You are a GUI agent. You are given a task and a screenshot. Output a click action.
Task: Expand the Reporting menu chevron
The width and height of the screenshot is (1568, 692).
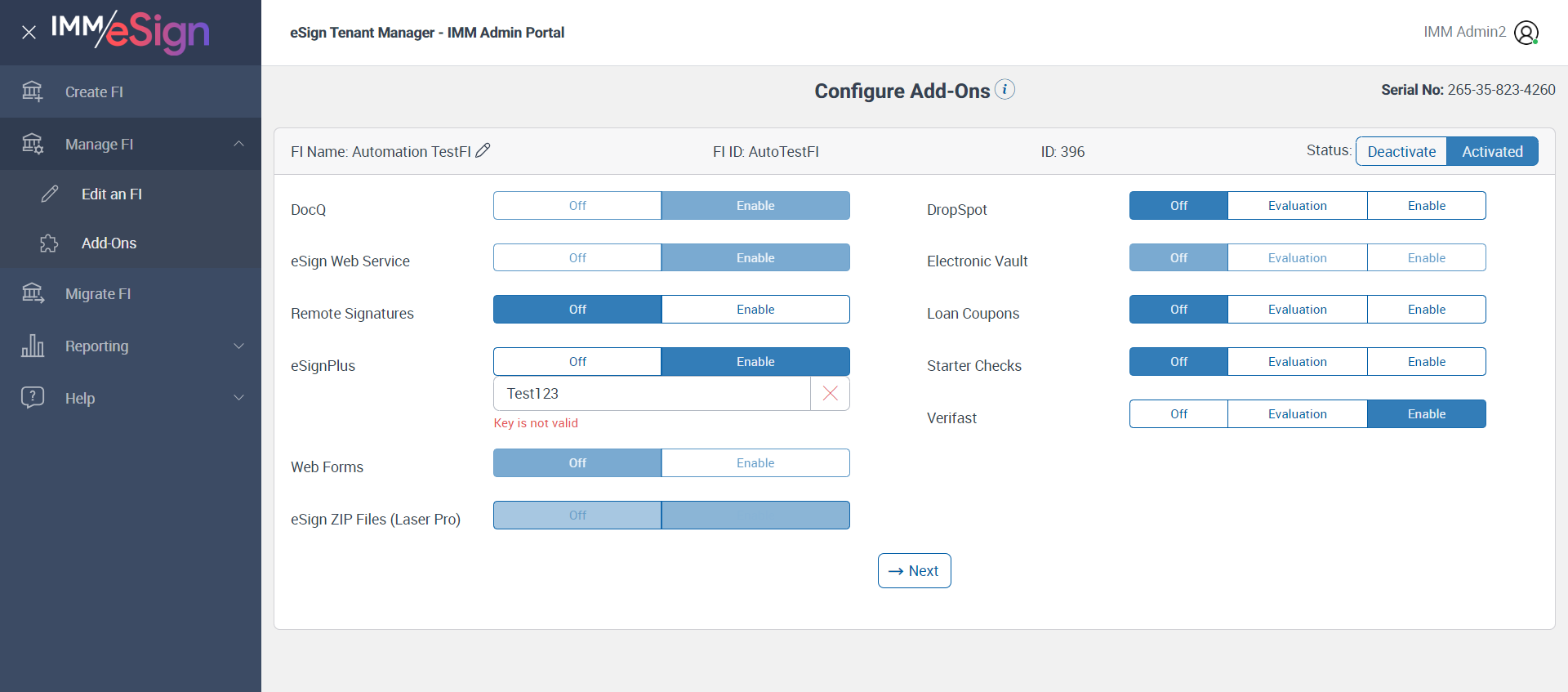pyautogui.click(x=238, y=346)
